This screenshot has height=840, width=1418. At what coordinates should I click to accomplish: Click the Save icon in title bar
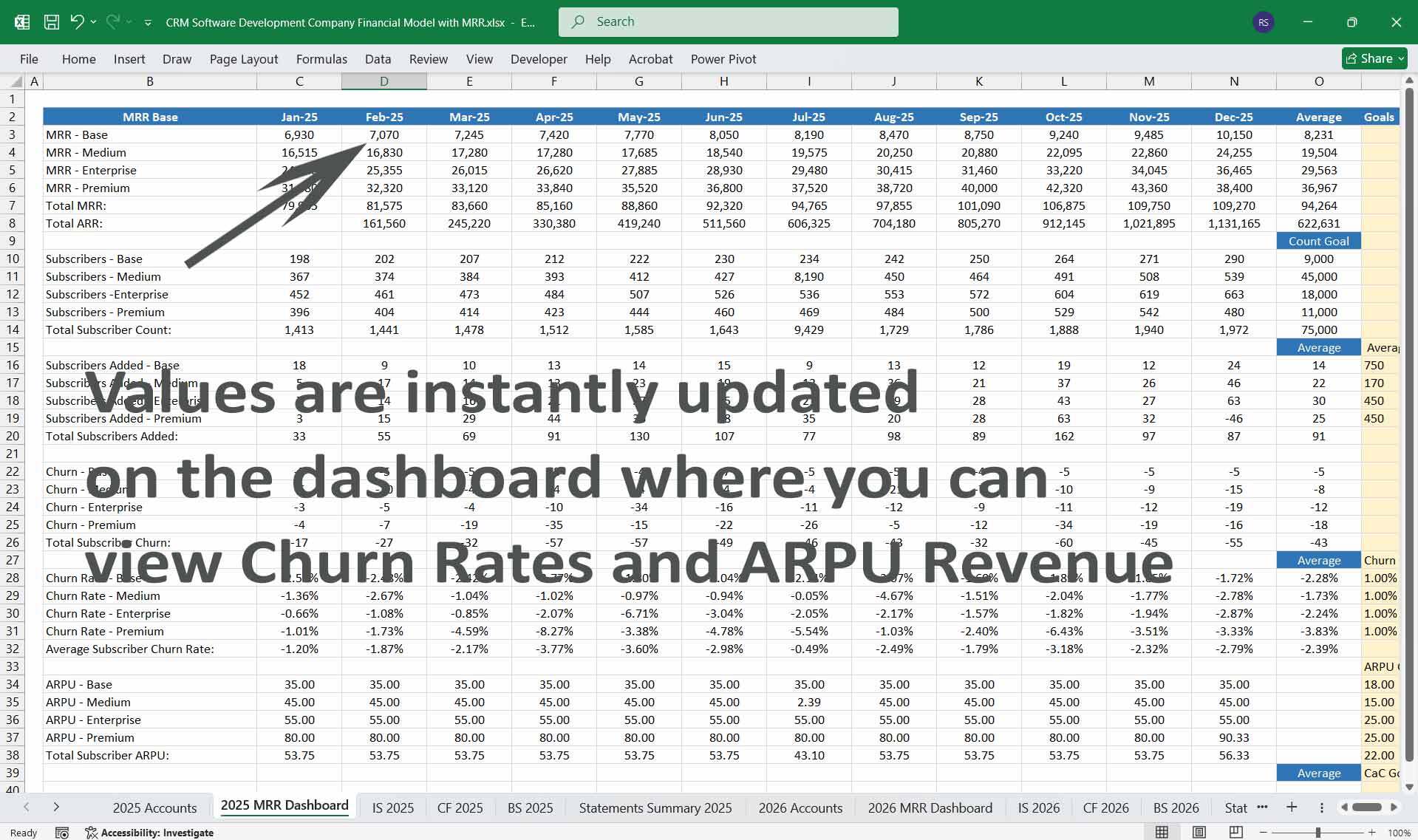coord(52,22)
